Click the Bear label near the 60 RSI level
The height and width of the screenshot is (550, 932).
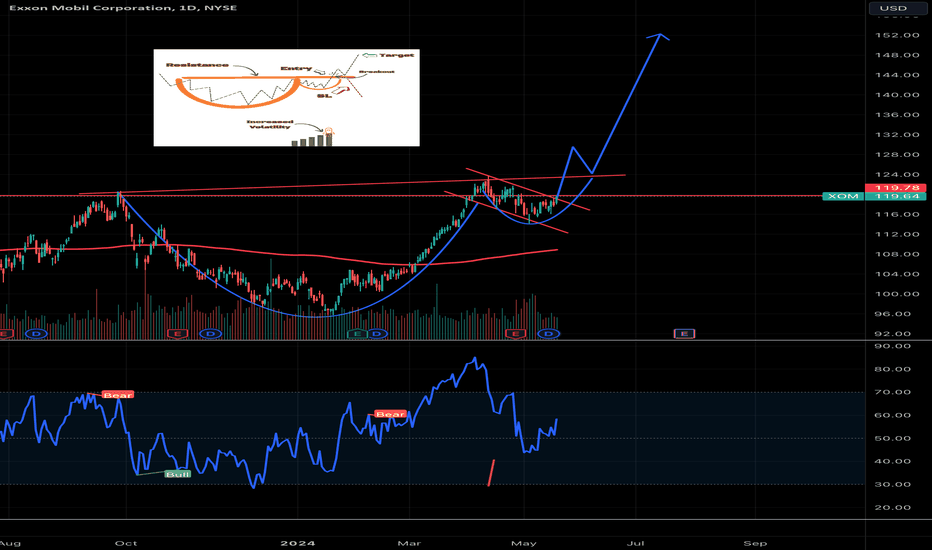click(391, 414)
